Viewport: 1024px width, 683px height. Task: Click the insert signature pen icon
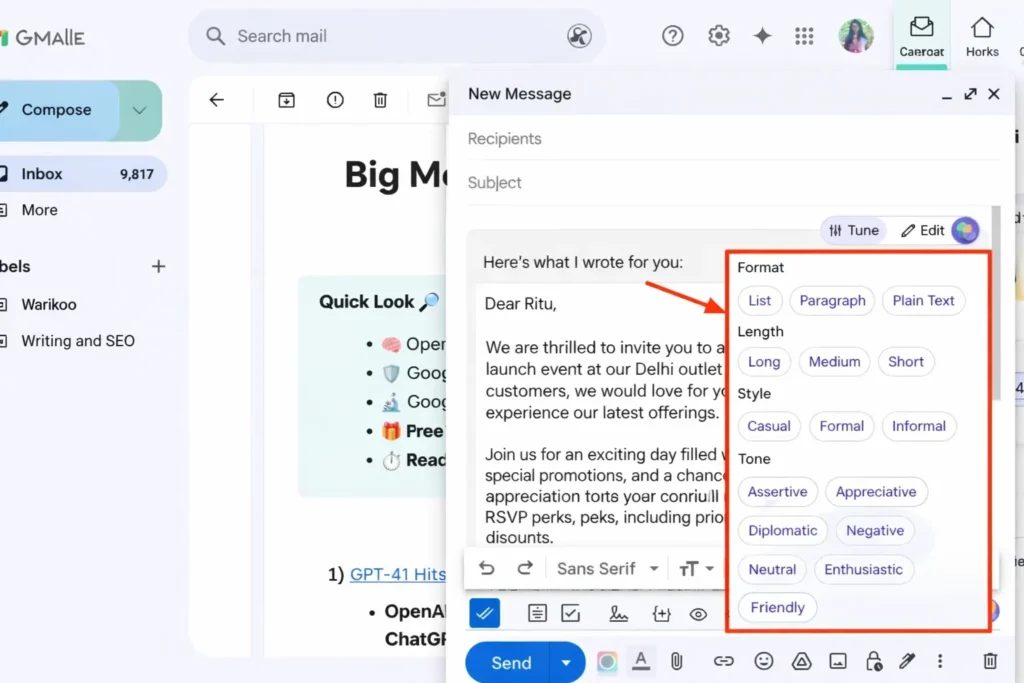(907, 661)
